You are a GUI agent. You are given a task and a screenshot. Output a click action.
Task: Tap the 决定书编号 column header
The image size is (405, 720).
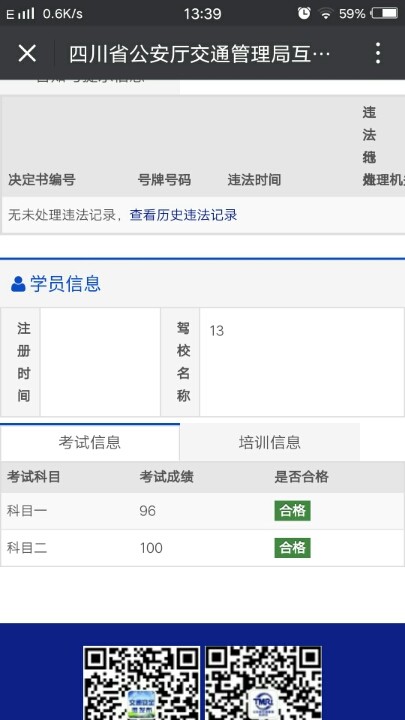pos(42,180)
